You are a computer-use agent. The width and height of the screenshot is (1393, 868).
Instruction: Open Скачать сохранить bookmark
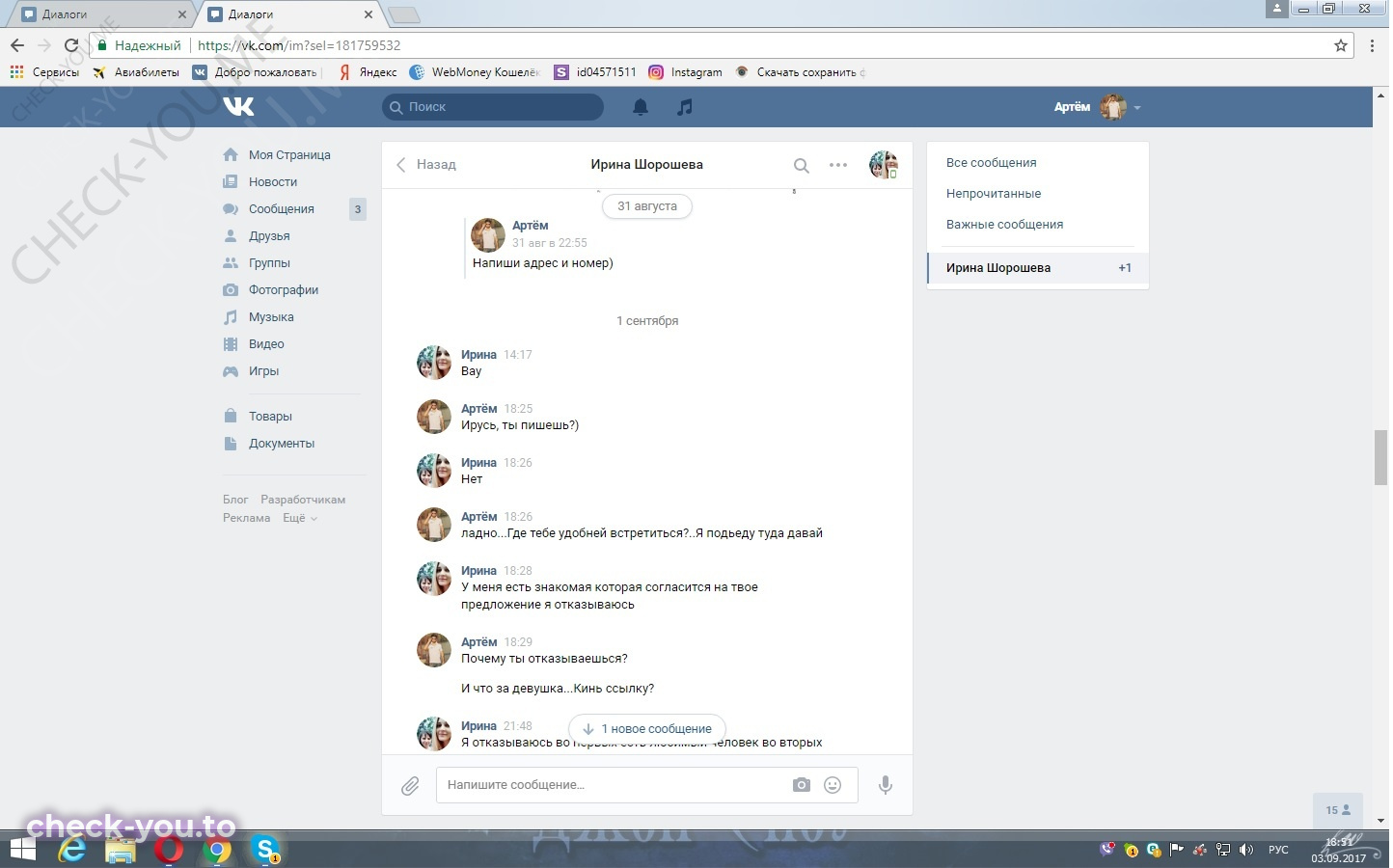[800, 72]
